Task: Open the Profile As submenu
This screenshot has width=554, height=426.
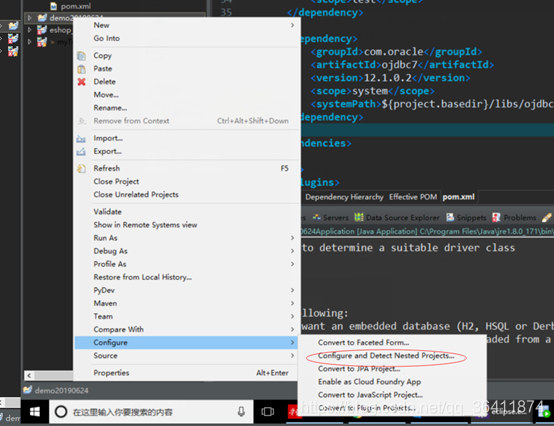Action: pyautogui.click(x=187, y=264)
